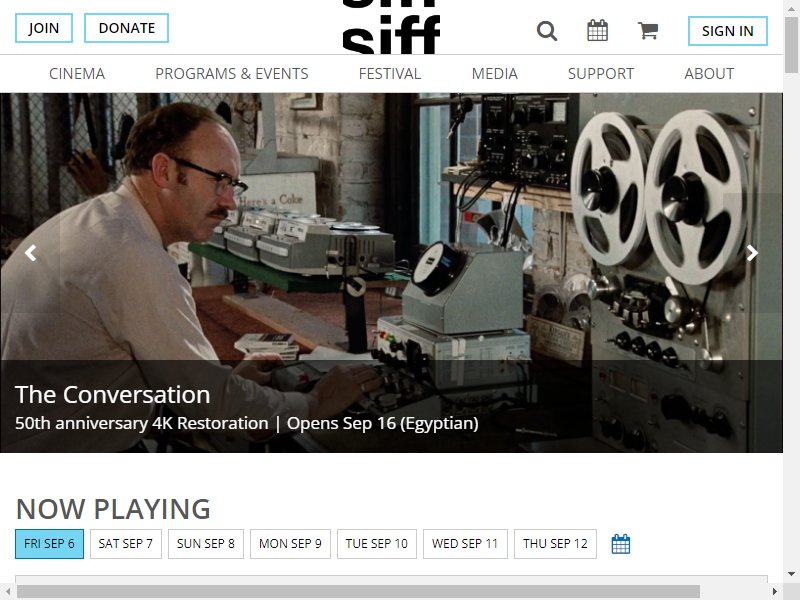Go to previous carousel slide arrow
800x600 pixels.
31,253
